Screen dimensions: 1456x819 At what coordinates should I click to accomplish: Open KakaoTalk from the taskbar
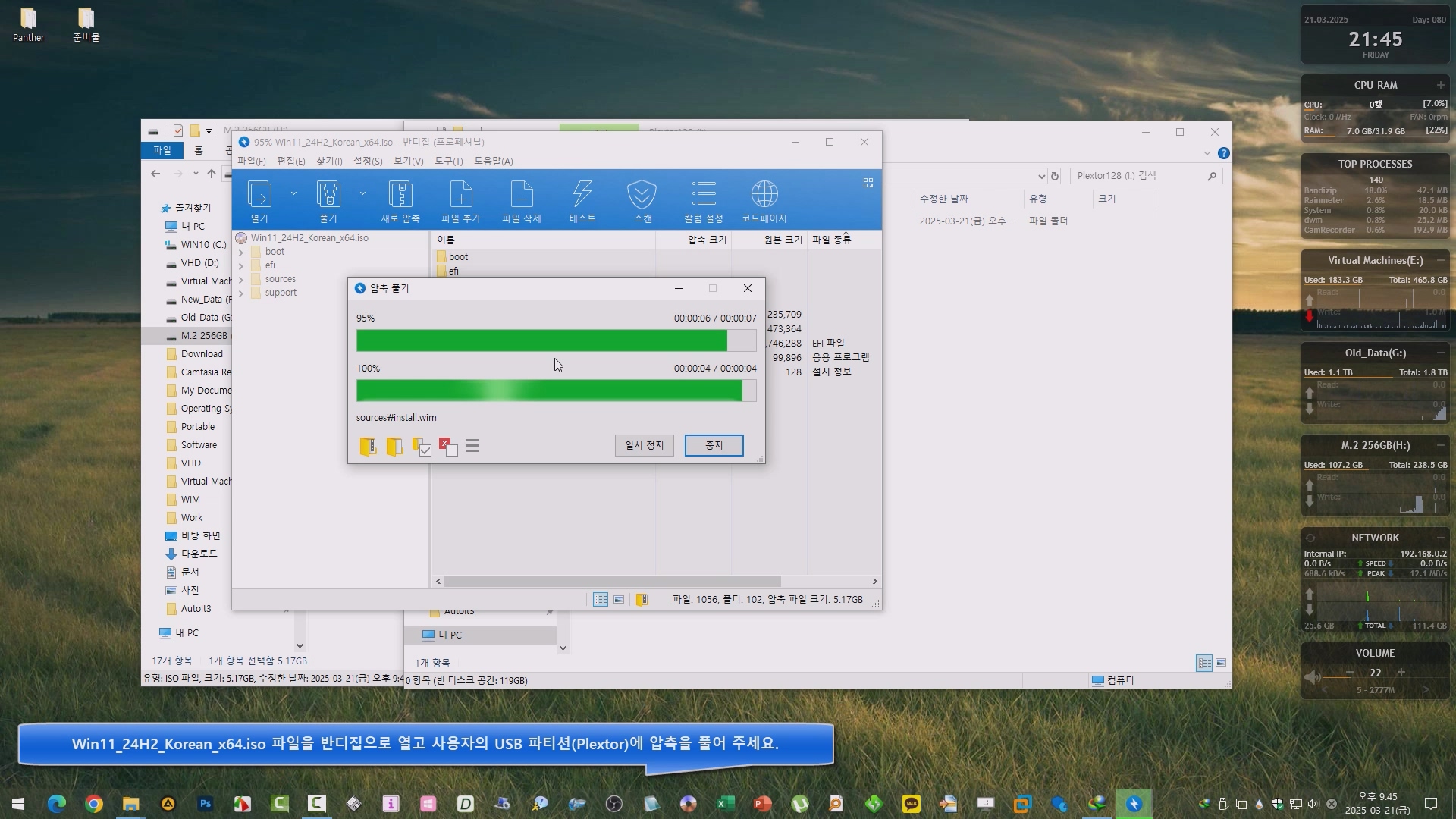[912, 804]
